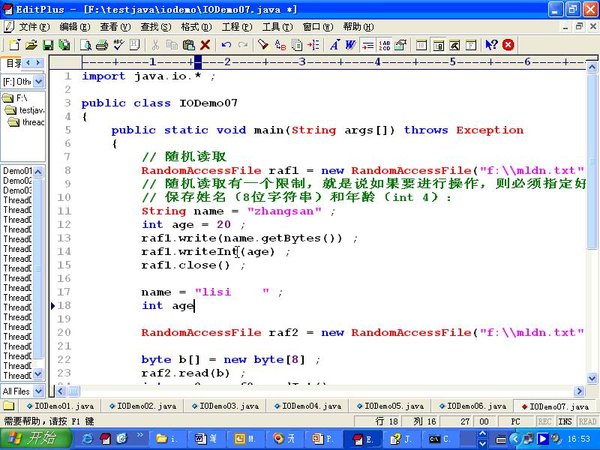The width and height of the screenshot is (600, 450).
Task: Click the file list scroll down arrow
Action: [39, 374]
